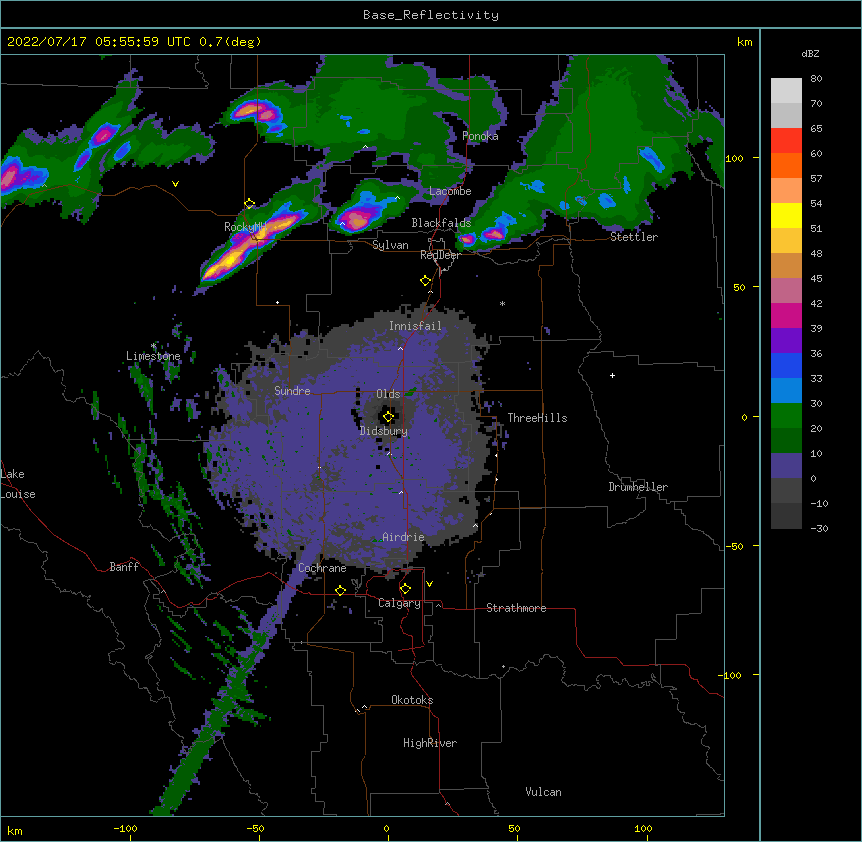Click the Olds city label
This screenshot has width=862, height=842.
[x=388, y=394]
